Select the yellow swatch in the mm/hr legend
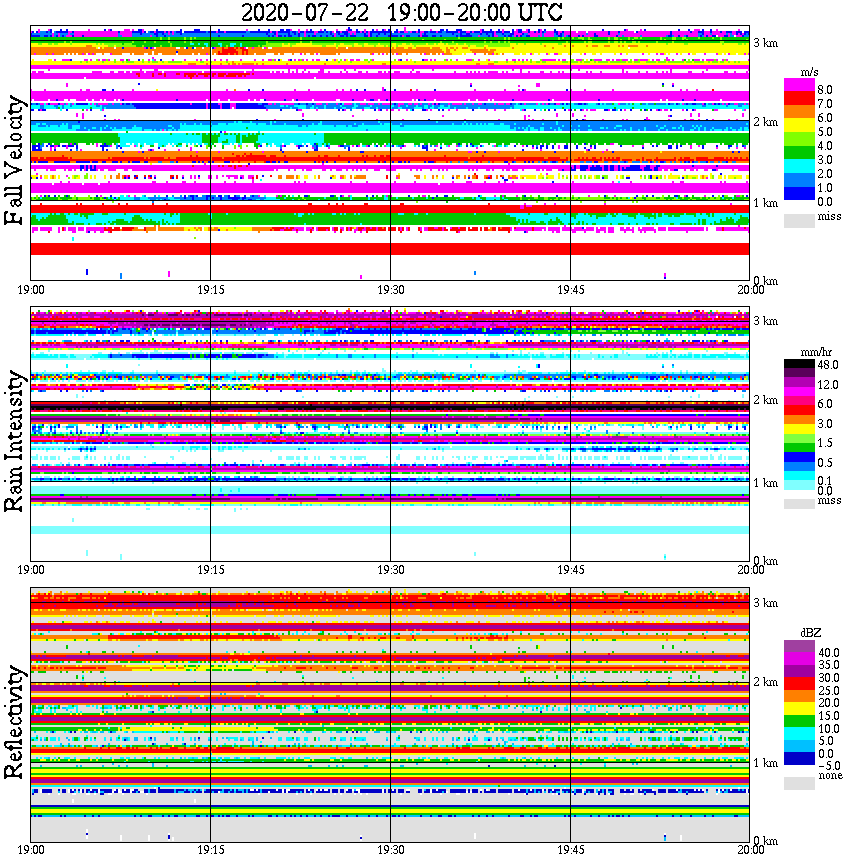This screenshot has height=868, width=850. point(799,429)
